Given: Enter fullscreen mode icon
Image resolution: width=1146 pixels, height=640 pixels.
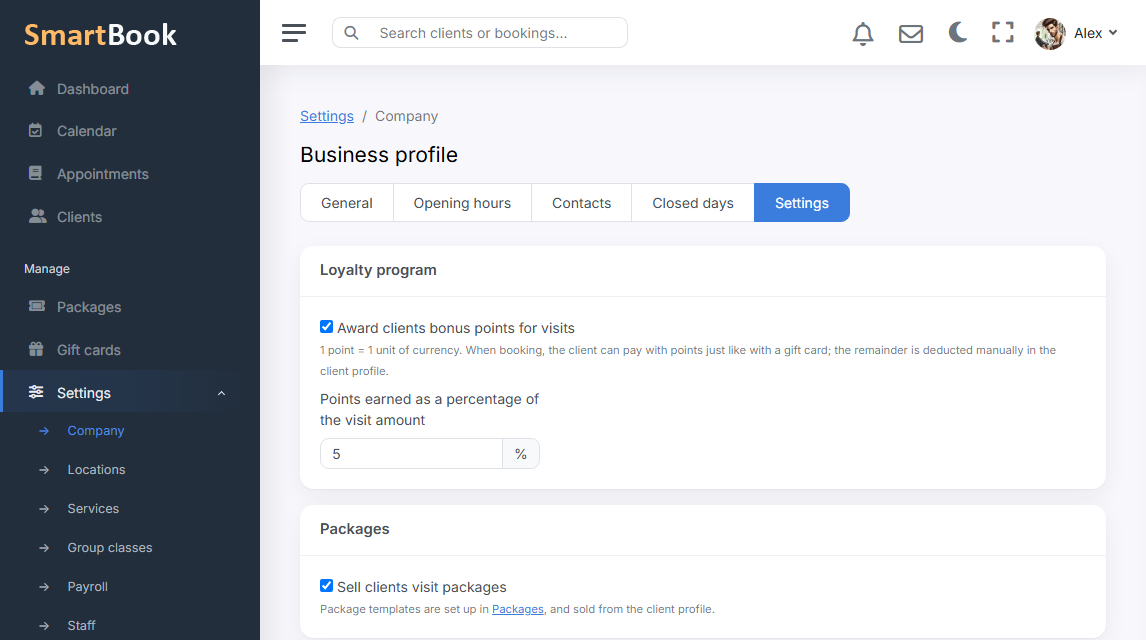Looking at the screenshot, I should tap(1003, 32).
